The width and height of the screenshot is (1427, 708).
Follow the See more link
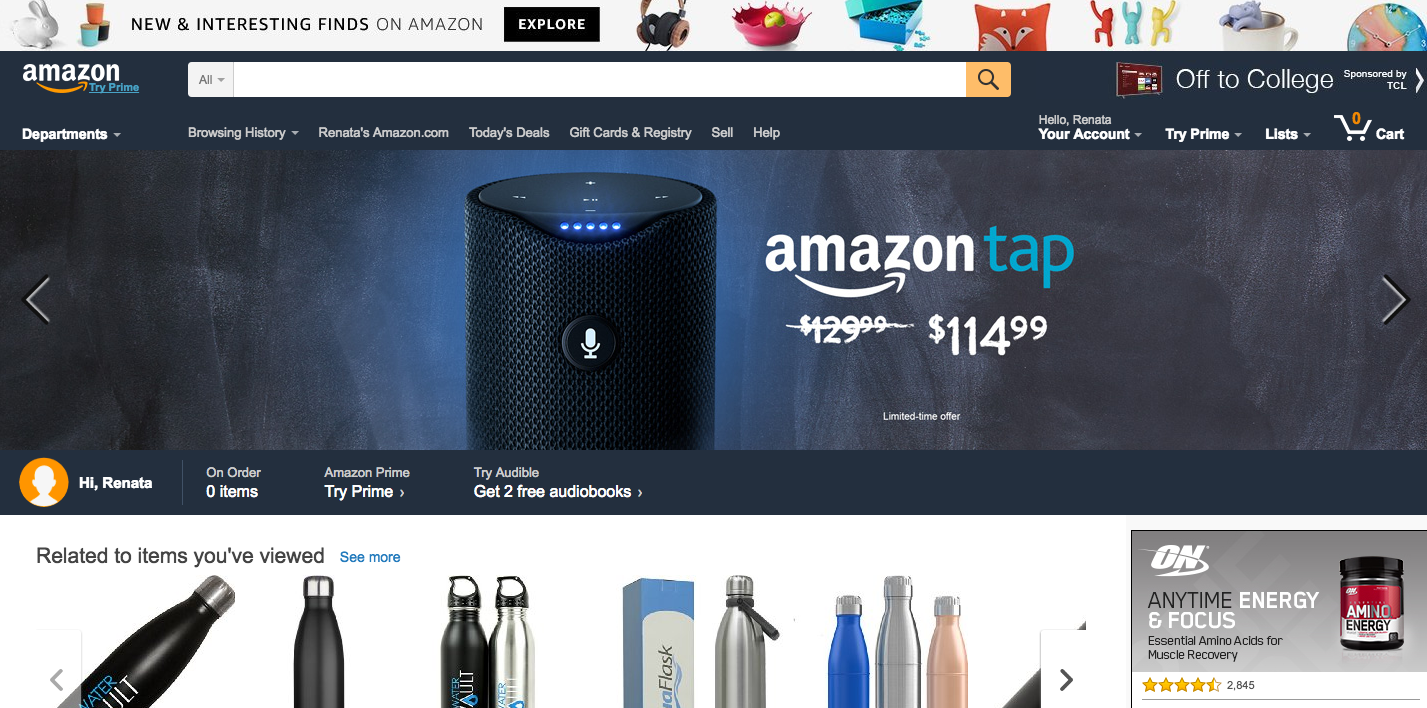coord(370,557)
